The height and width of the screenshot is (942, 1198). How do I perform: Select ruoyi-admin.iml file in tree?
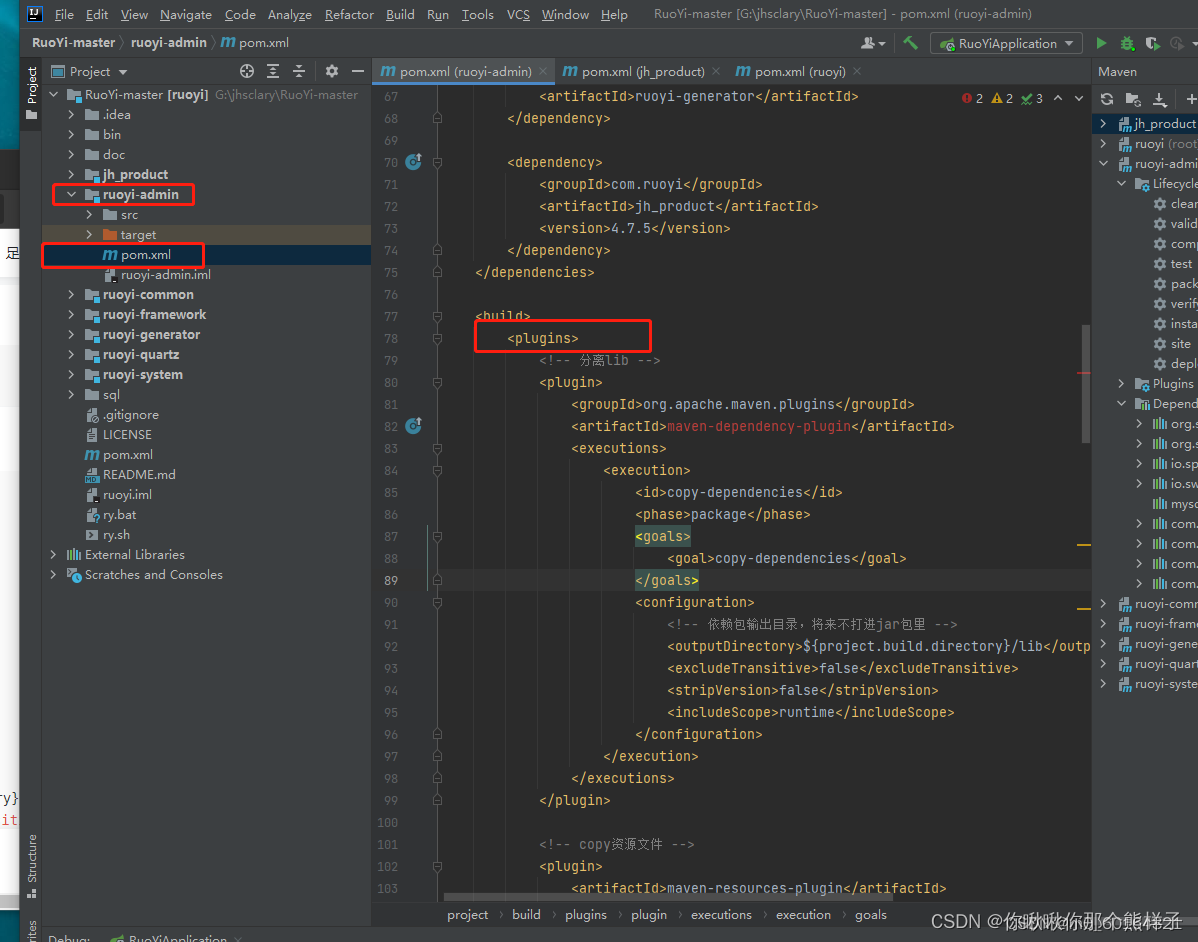[x=157, y=275]
